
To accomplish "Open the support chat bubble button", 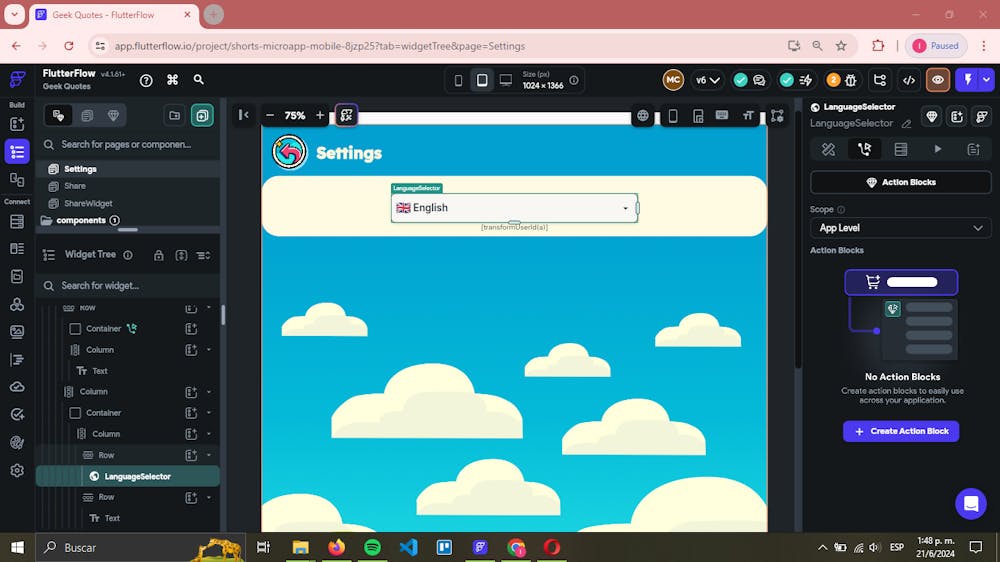I will (x=971, y=504).
